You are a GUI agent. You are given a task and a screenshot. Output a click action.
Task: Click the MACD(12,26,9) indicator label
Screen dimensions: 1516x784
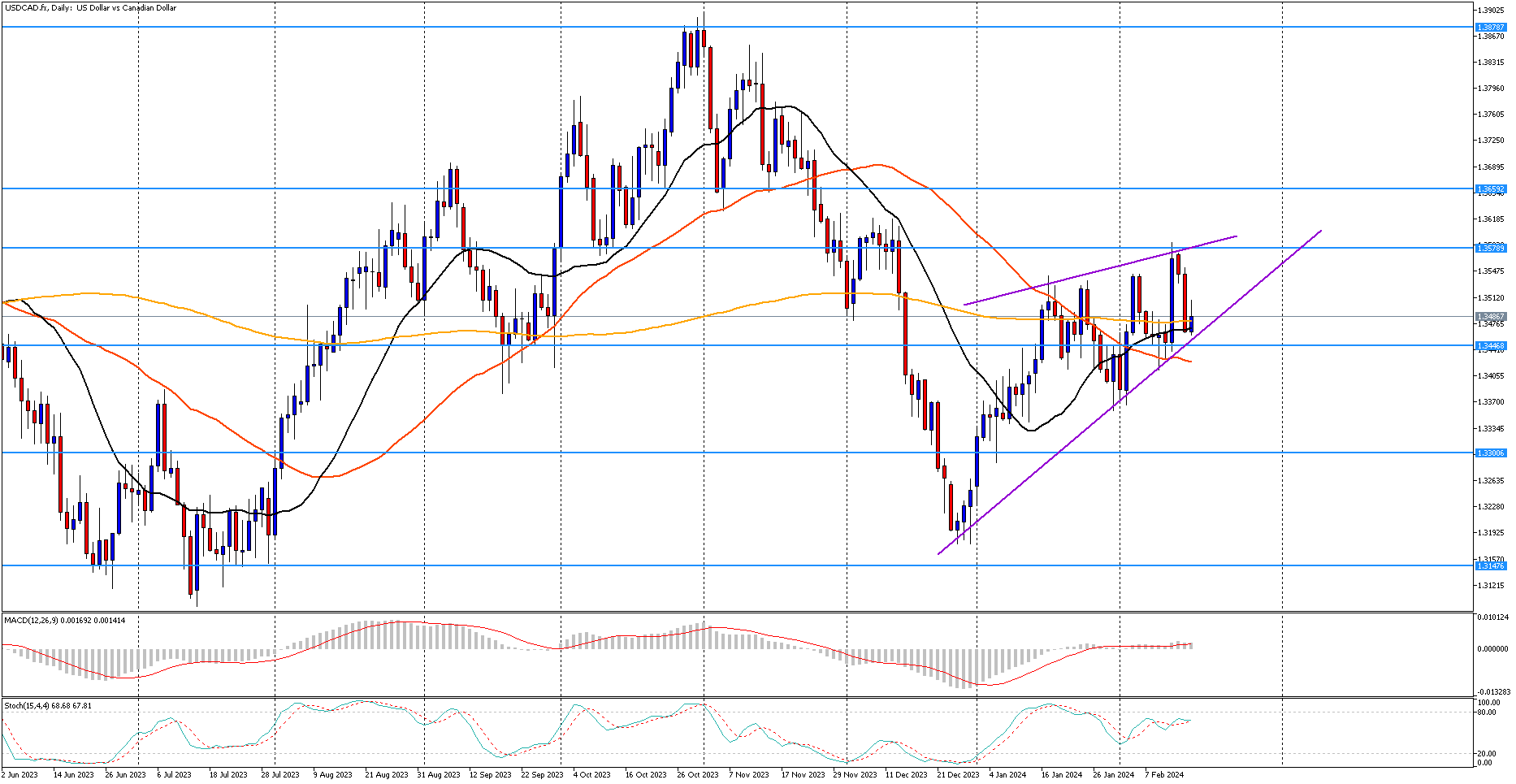(65, 621)
